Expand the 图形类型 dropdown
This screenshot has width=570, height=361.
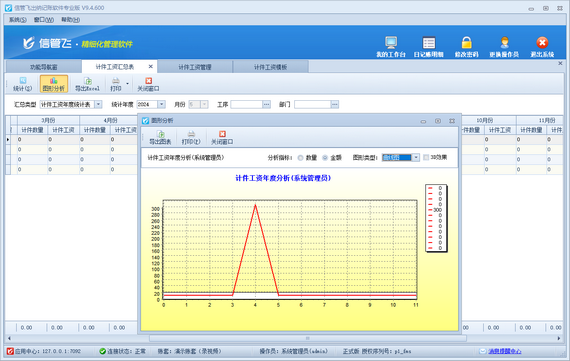coord(416,157)
